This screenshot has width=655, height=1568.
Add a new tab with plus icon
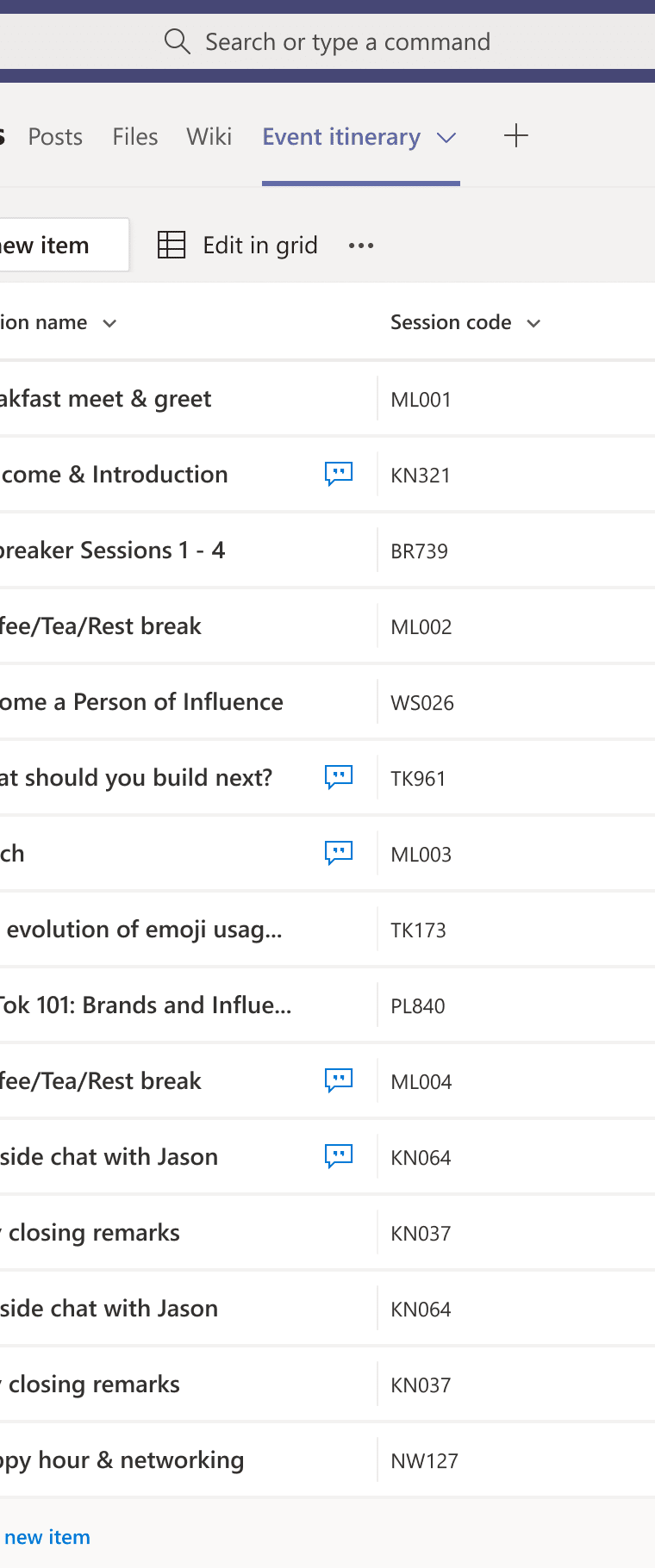(x=515, y=136)
